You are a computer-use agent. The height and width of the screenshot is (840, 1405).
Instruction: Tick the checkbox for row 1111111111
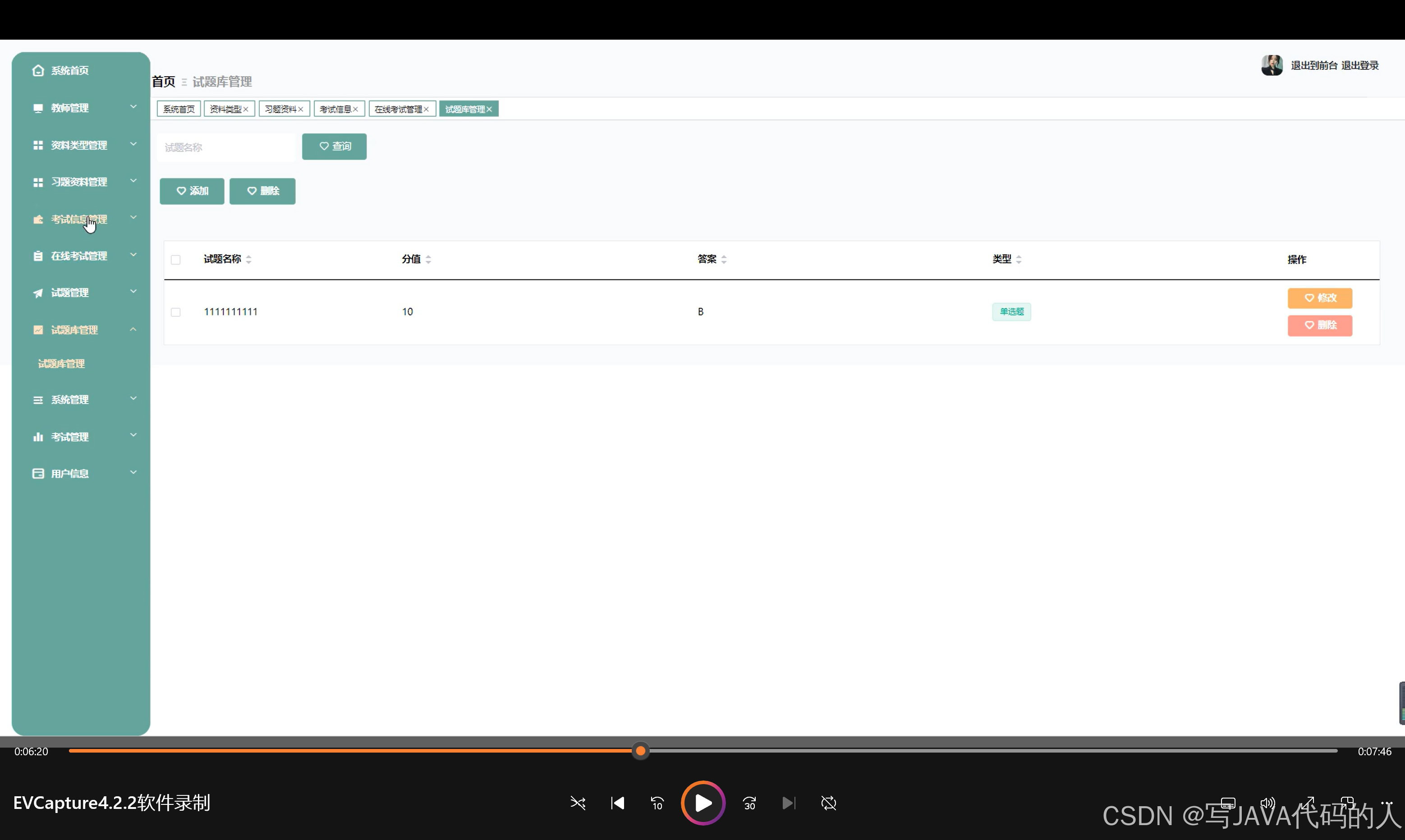coord(175,312)
